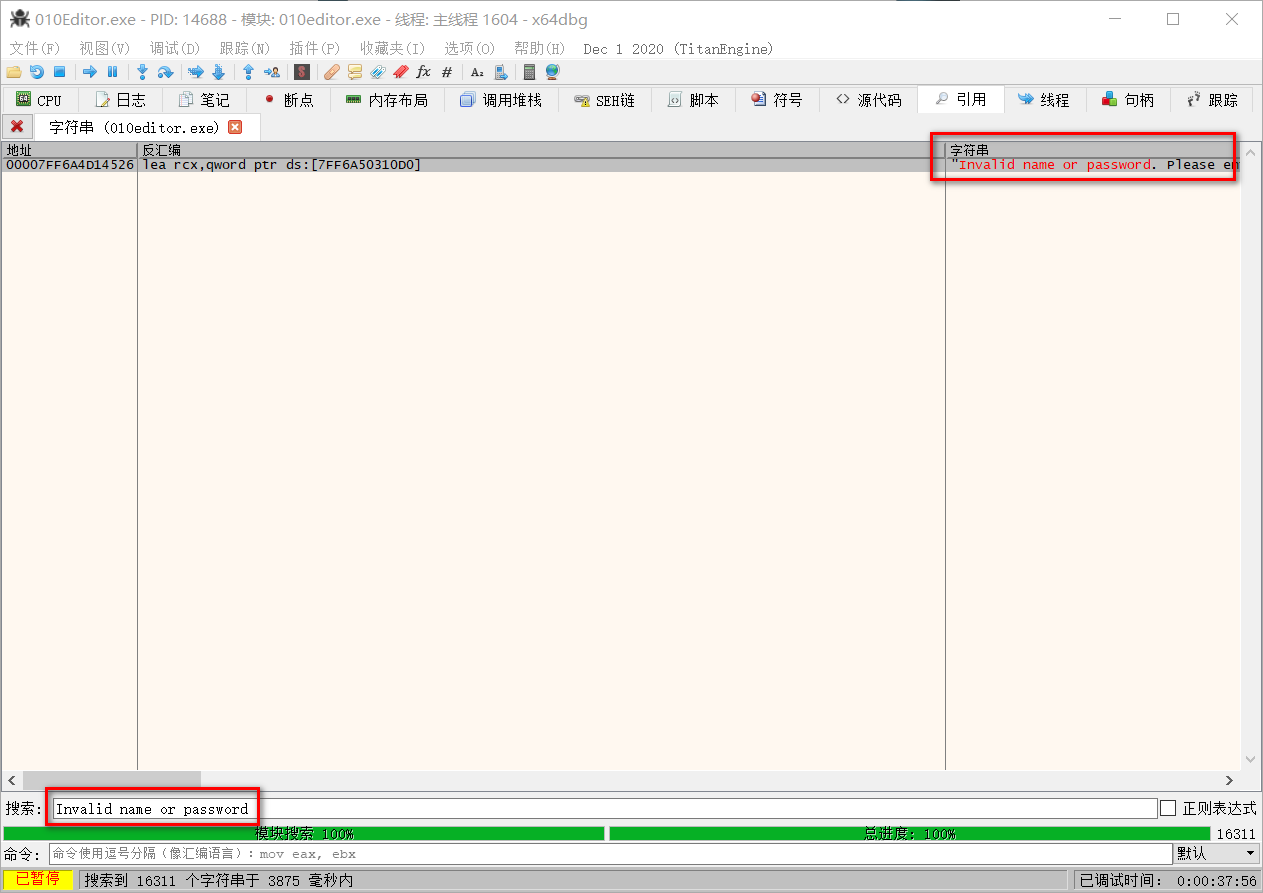The height and width of the screenshot is (893, 1263).
Task: Click the 模块搜索 100% progress bar
Action: click(304, 833)
